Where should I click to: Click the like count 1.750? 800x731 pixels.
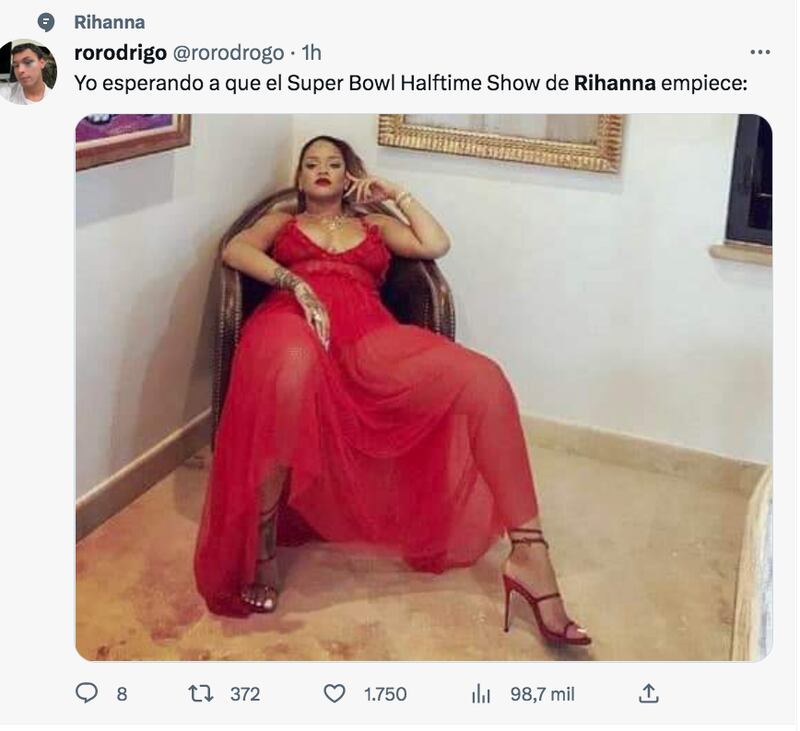[384, 693]
